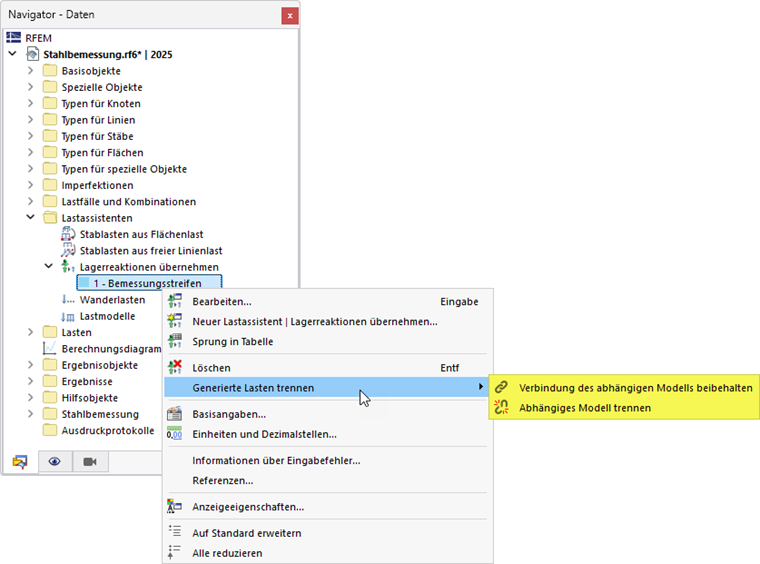This screenshot has height=564, width=760.
Task: Open the Navigator Data tab icon
Action: click(20, 461)
